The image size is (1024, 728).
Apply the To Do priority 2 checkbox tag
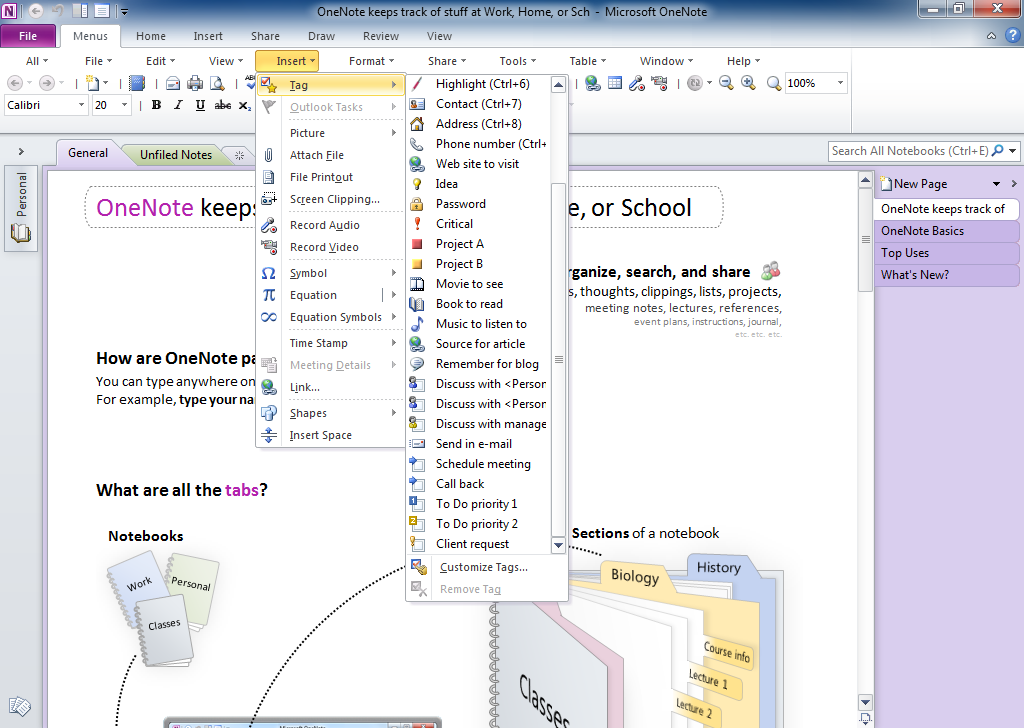(417, 524)
